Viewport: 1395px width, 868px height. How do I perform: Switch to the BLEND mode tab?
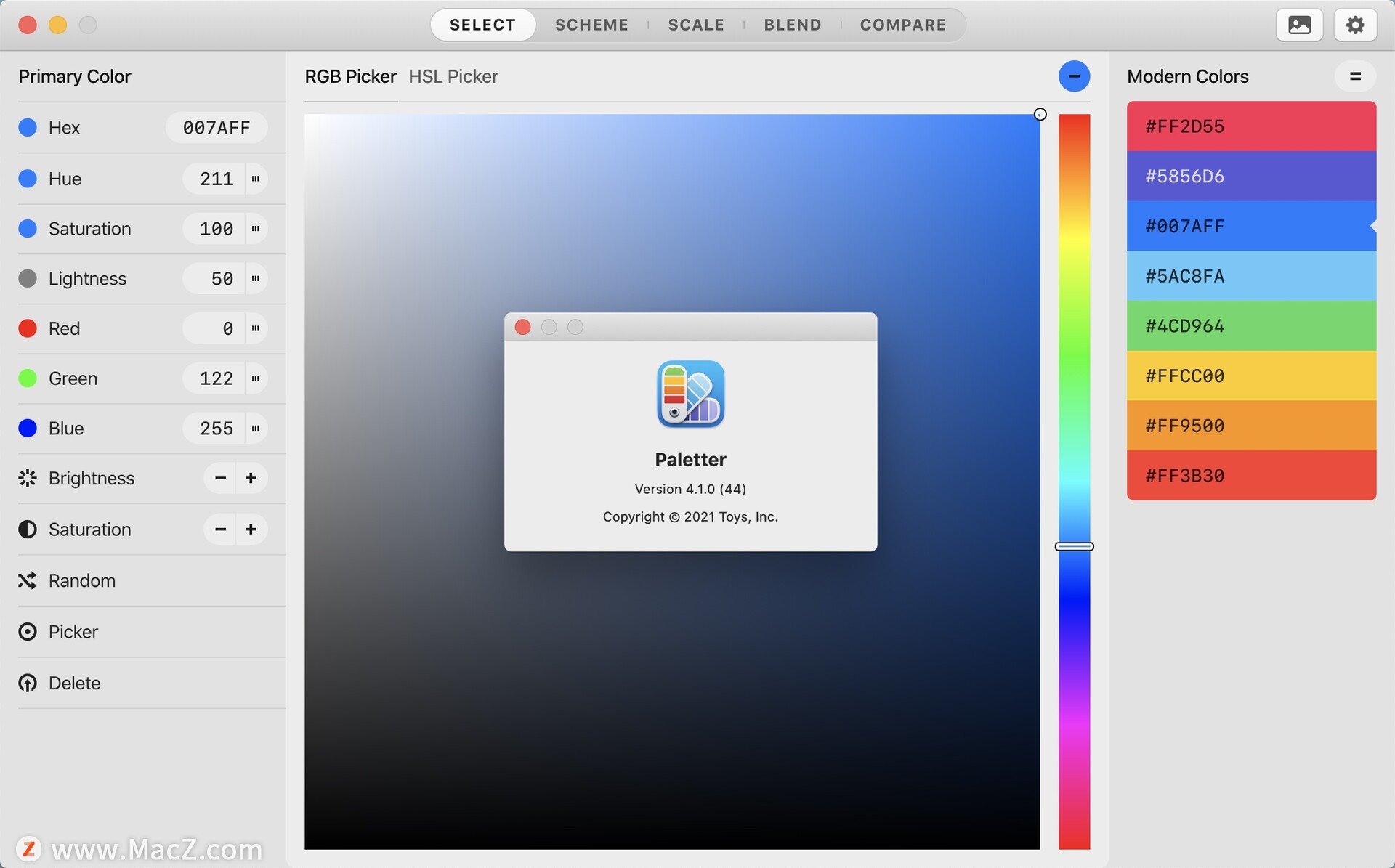(793, 25)
